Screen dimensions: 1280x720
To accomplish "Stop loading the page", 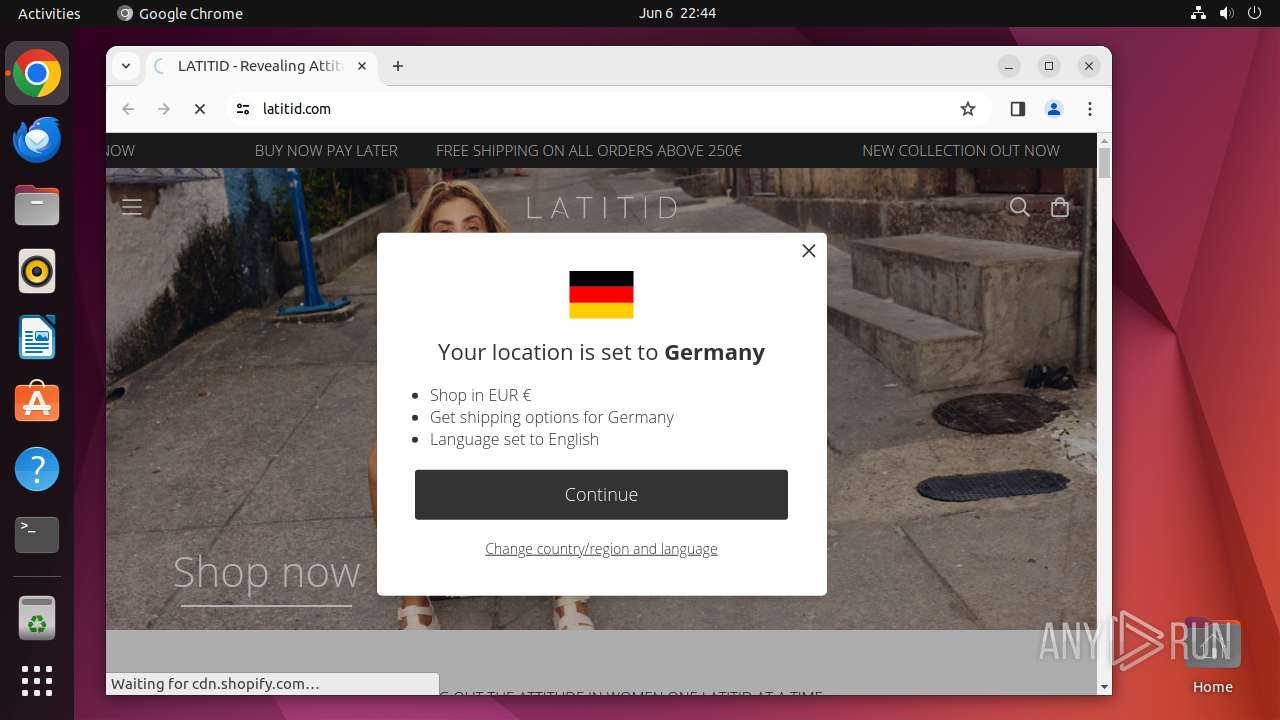I will [200, 109].
